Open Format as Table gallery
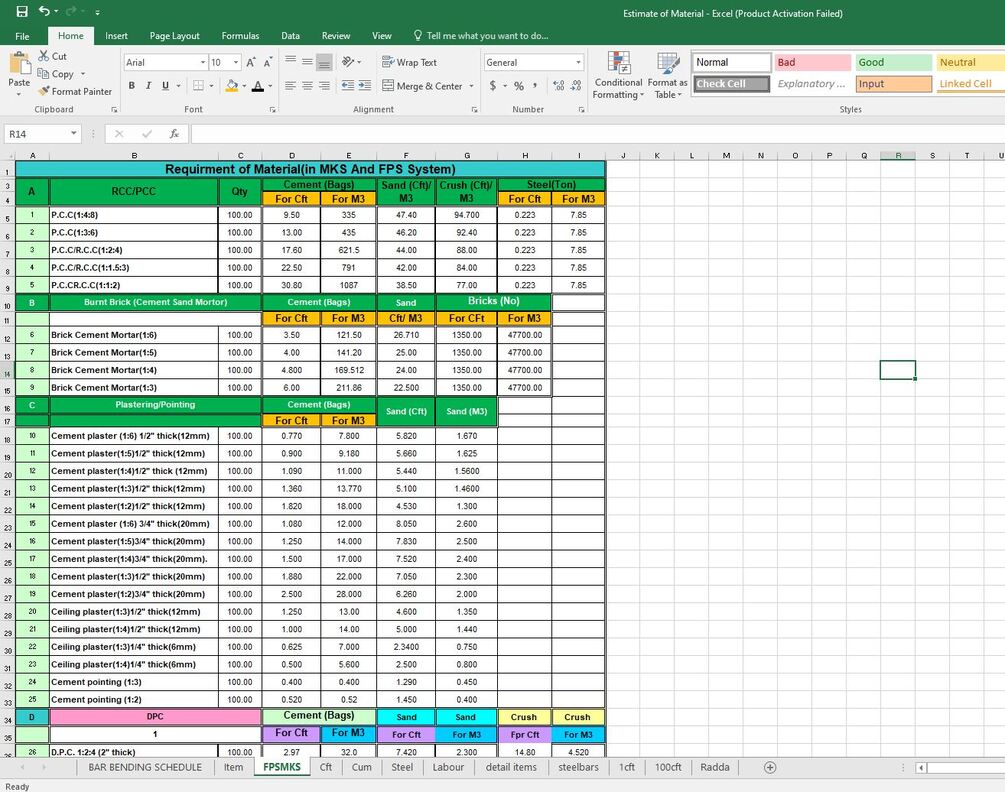Viewport: 1005px width, 792px height. click(x=667, y=76)
